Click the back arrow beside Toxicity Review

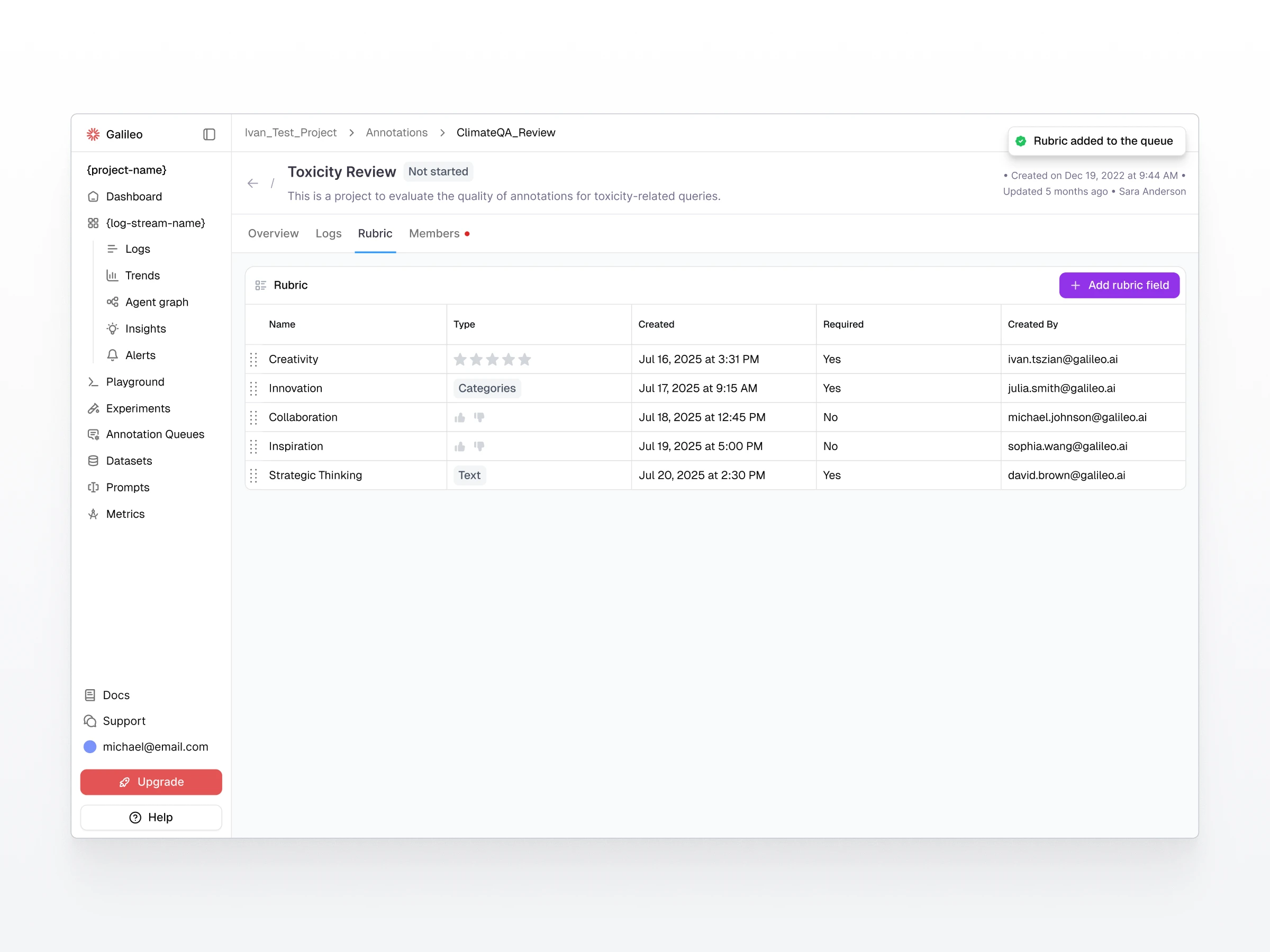pos(252,184)
